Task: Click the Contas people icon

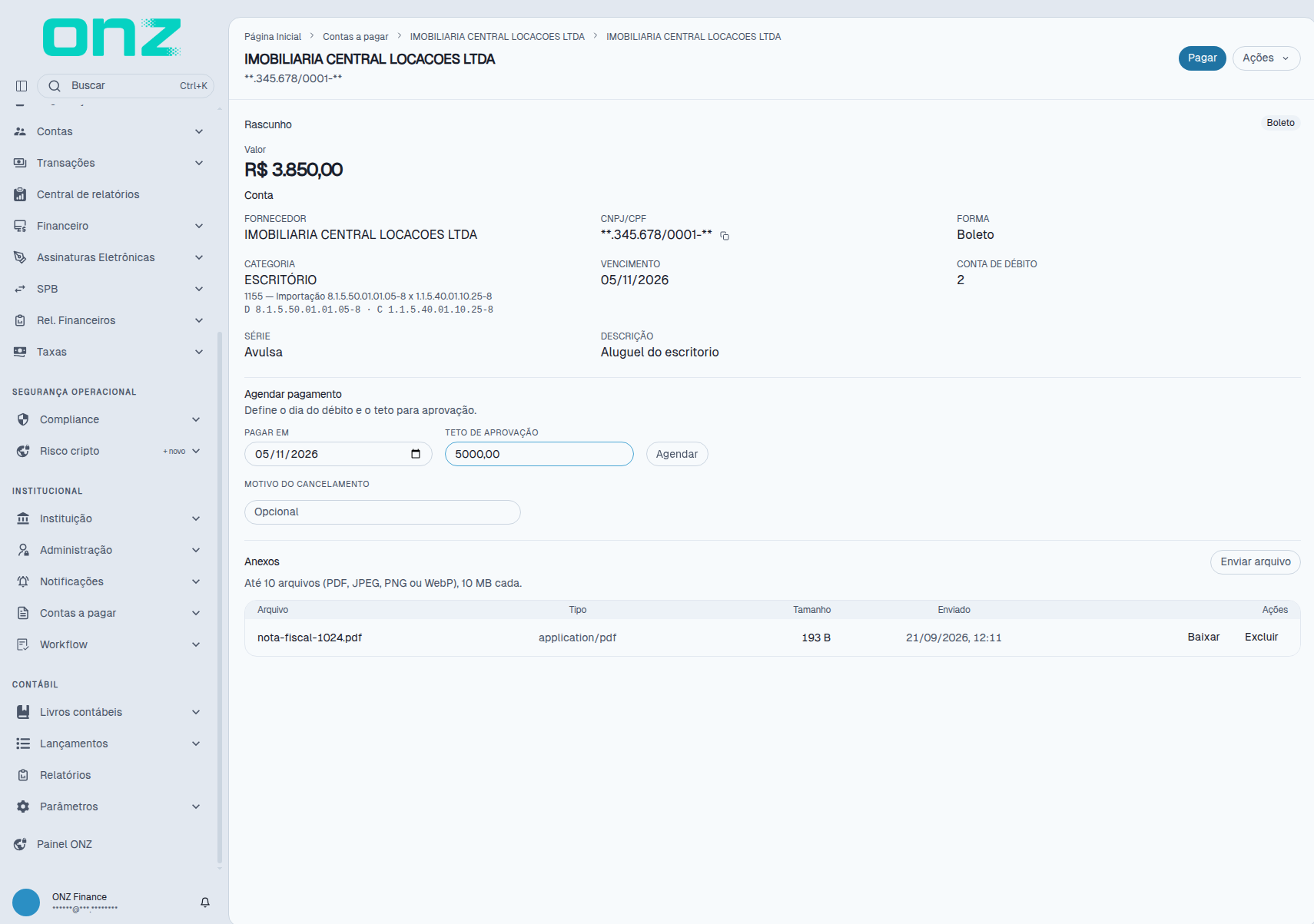Action: click(20, 131)
